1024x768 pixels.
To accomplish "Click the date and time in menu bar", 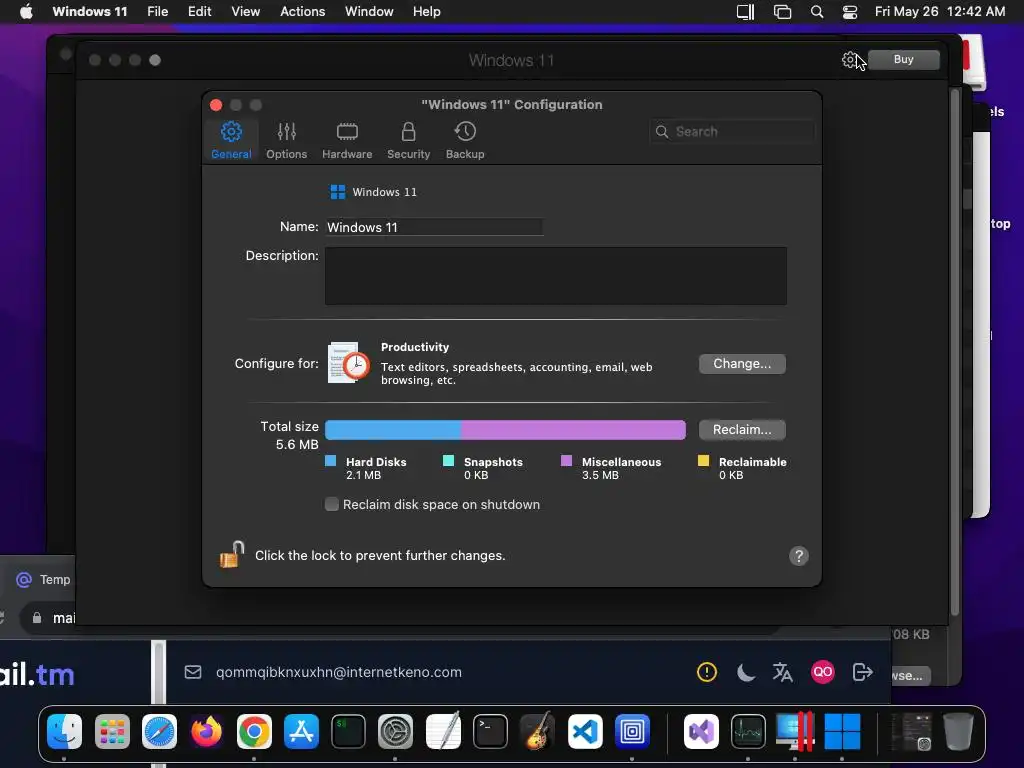I will 940,12.
